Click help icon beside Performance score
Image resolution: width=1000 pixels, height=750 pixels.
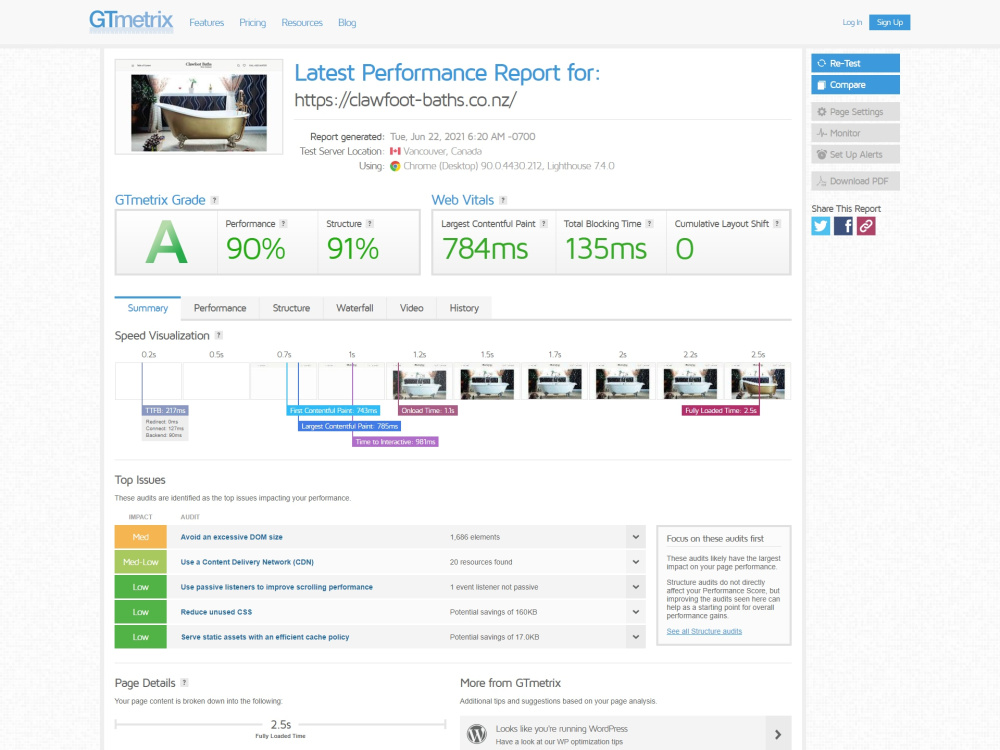tap(283, 224)
